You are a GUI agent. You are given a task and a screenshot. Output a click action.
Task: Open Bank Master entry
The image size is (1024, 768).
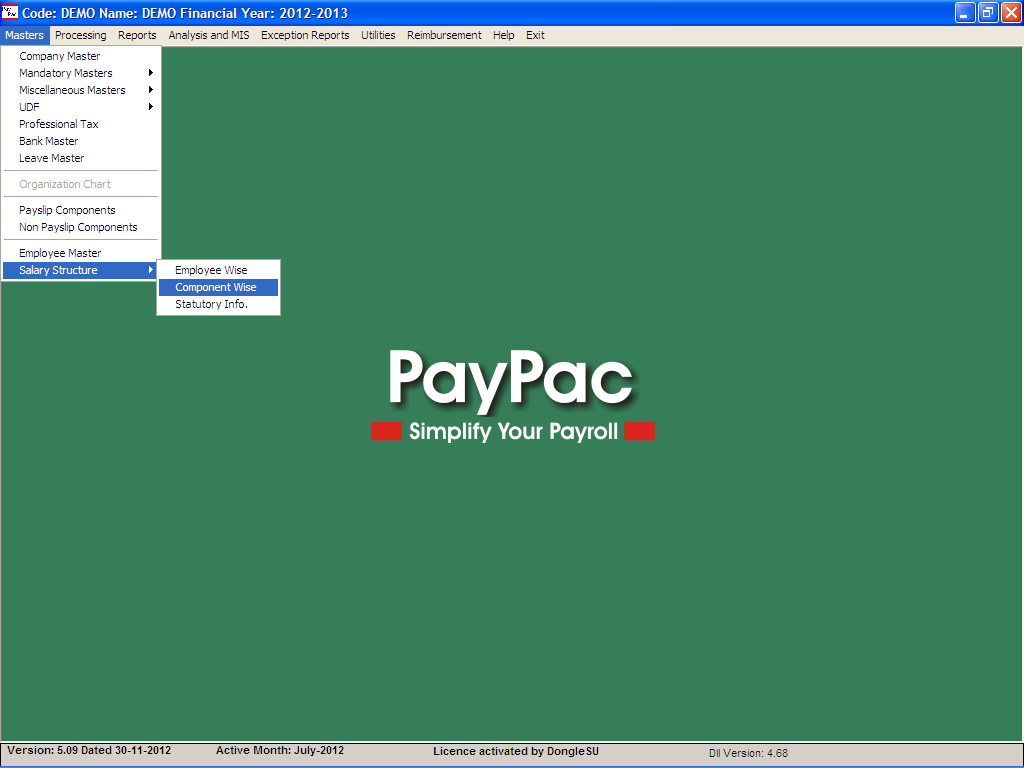80,141
